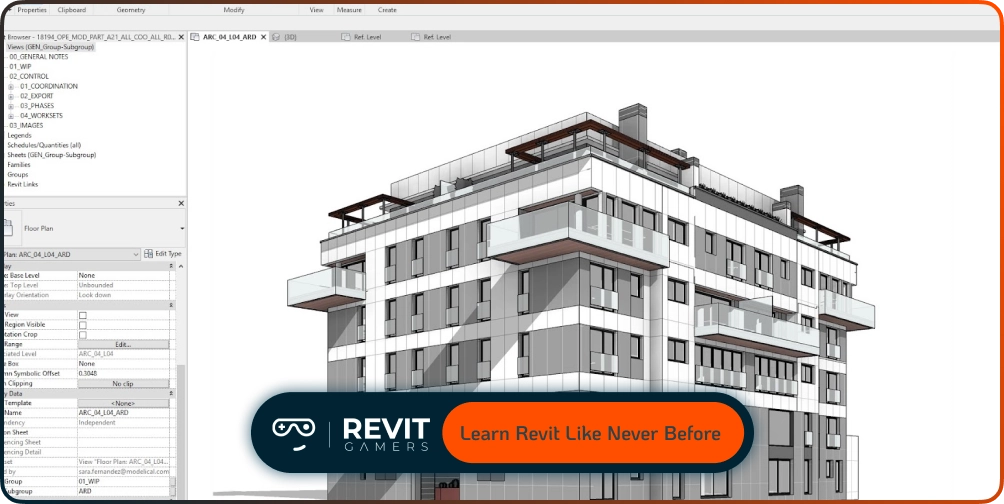This screenshot has height=504, width=1004.
Task: Open the View ribbon panel label
Action: point(316,10)
